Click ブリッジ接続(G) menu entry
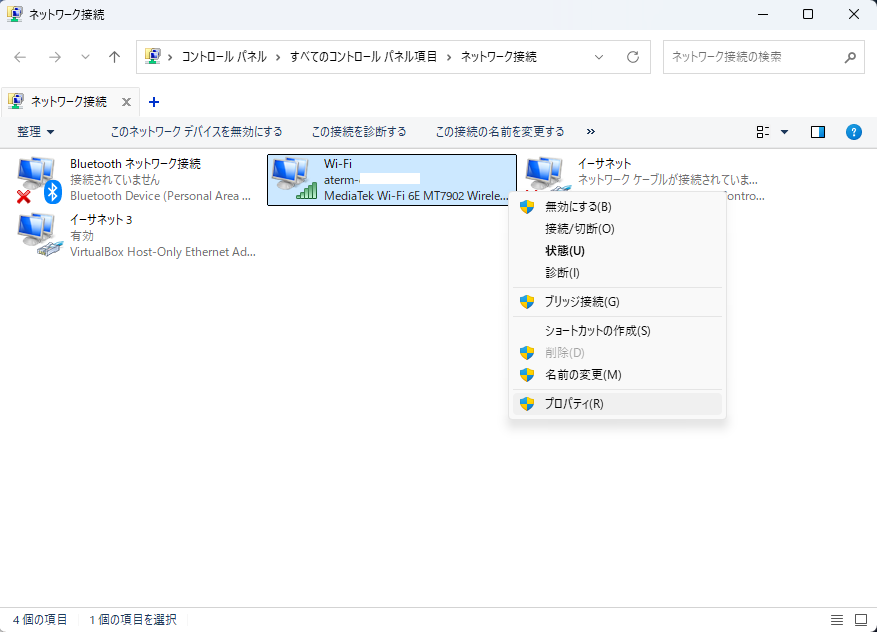 coord(581,302)
